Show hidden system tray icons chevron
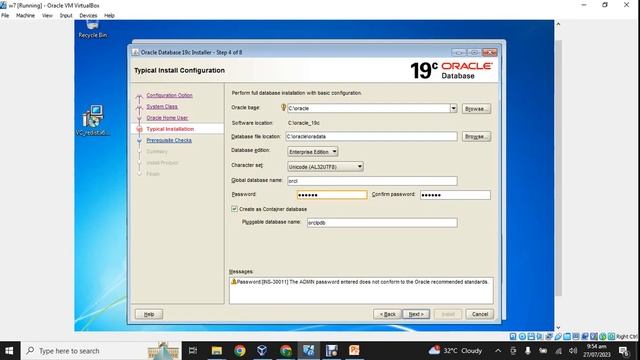This screenshot has height=360, width=640. (x=498, y=351)
